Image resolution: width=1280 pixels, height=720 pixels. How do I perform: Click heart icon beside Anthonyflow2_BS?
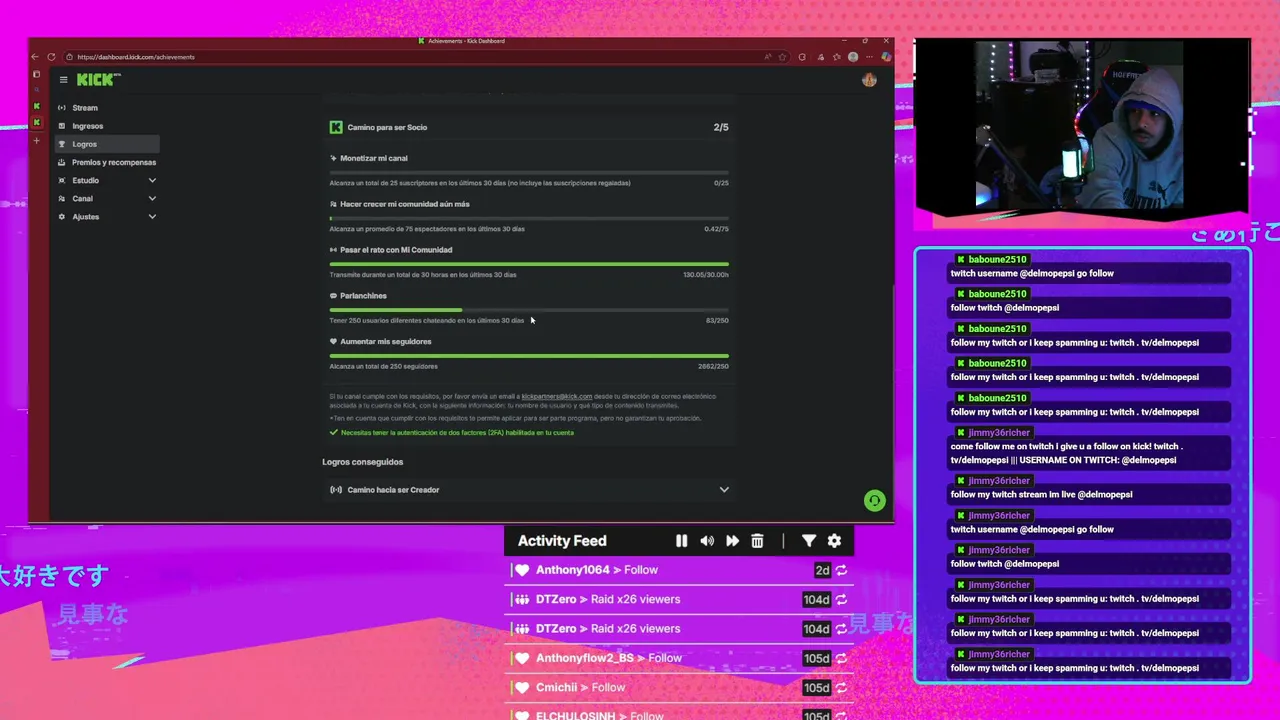(x=521, y=658)
